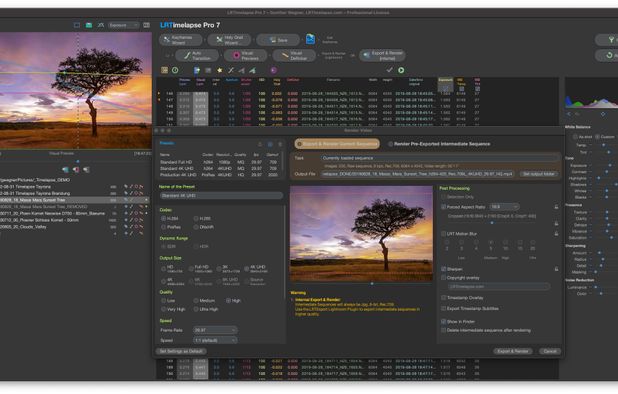Enable the Copyright overlay checkbox
The height and width of the screenshot is (394, 618).
pos(443,278)
